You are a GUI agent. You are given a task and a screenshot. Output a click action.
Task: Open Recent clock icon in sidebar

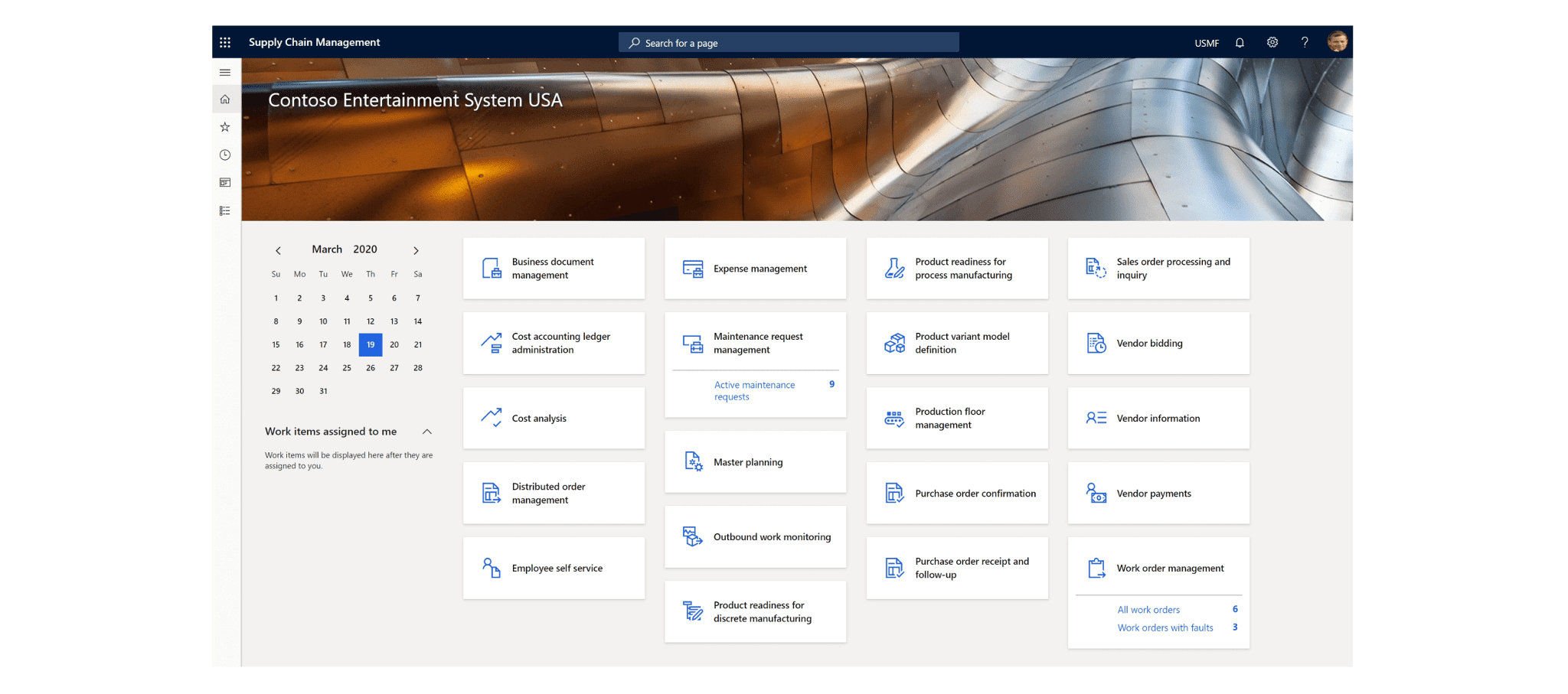click(x=225, y=155)
